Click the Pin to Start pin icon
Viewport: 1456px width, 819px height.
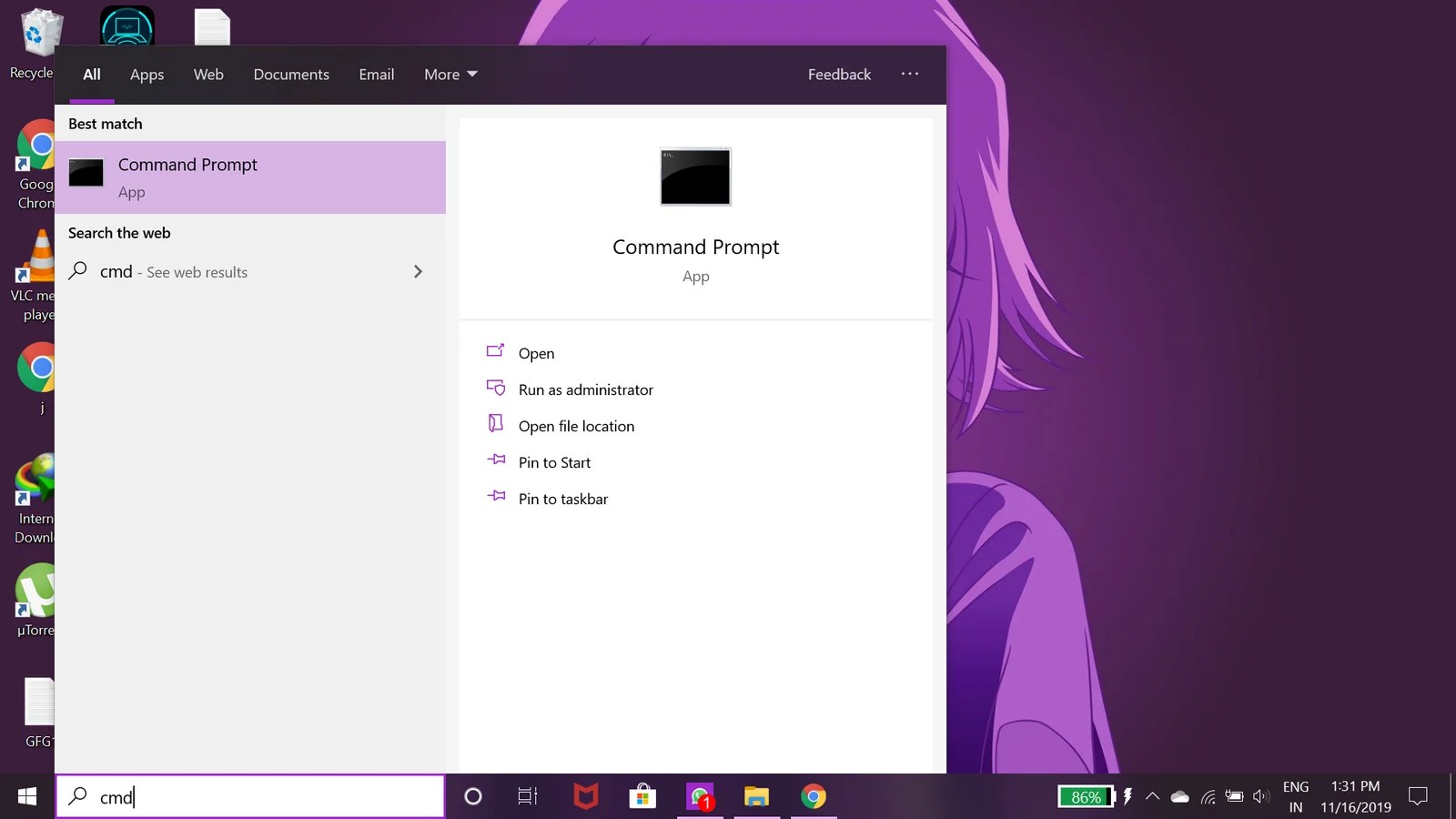[496, 460]
